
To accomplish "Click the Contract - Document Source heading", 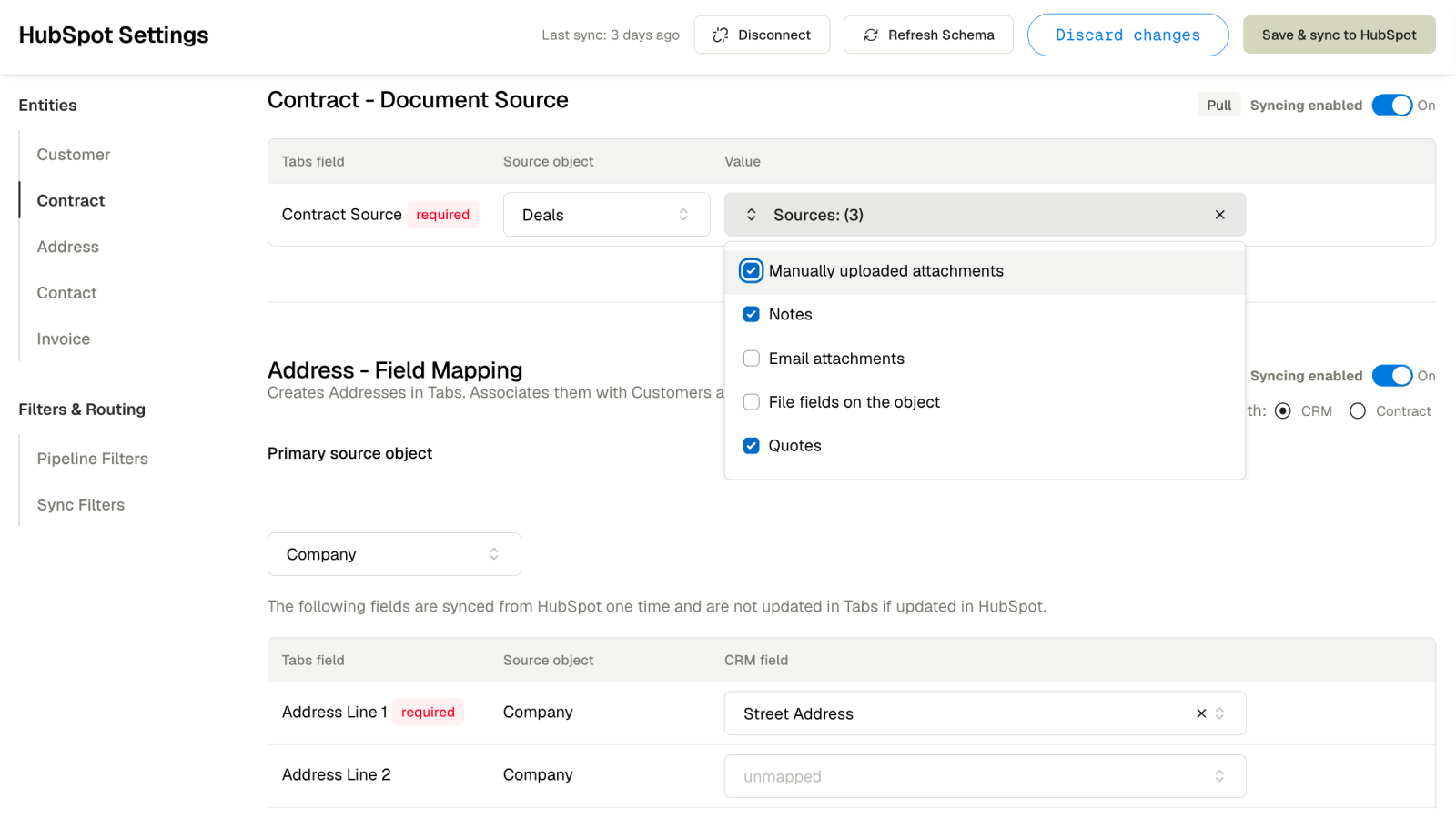I will pos(418,100).
